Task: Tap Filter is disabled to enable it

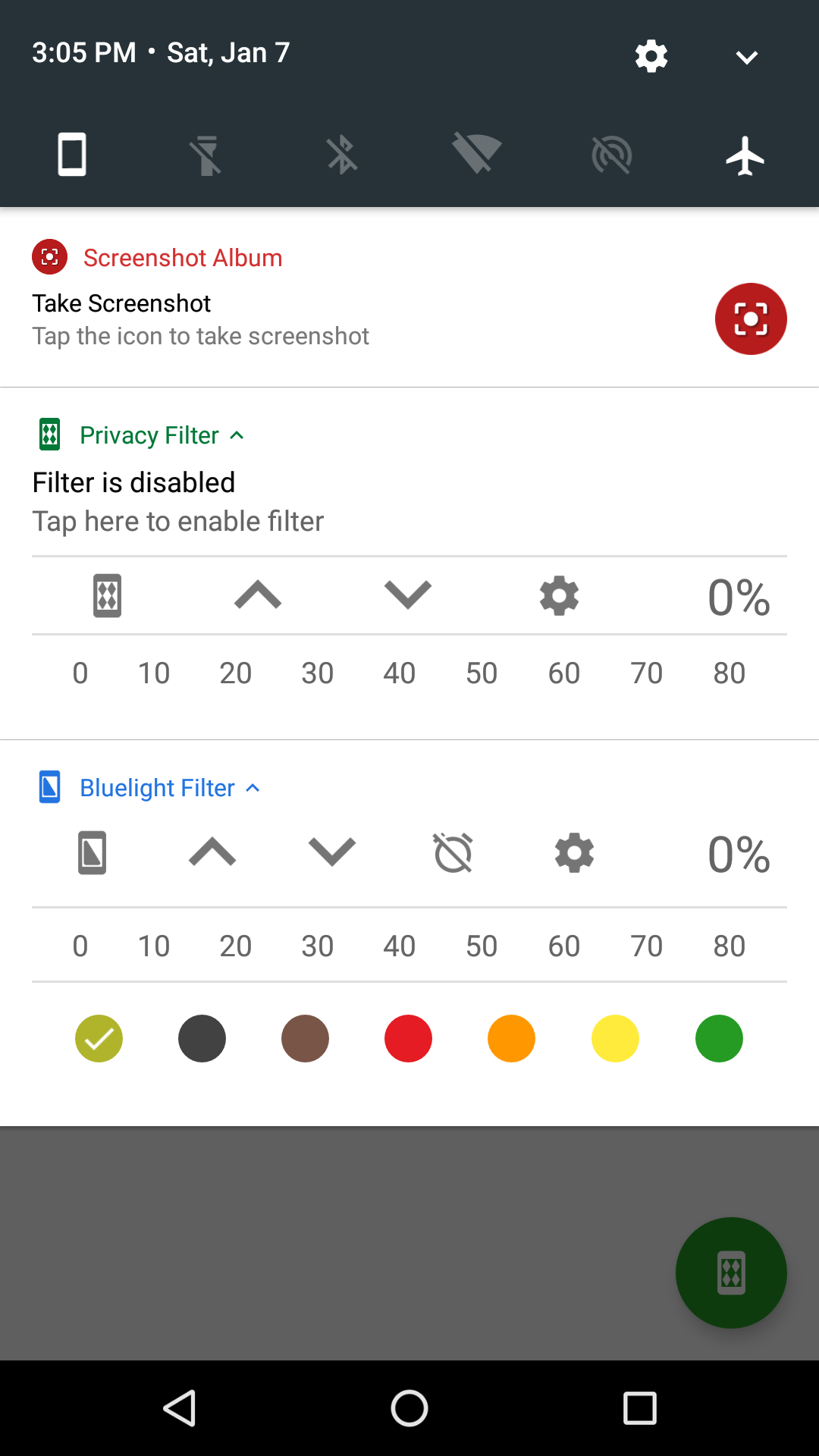Action: click(x=133, y=482)
